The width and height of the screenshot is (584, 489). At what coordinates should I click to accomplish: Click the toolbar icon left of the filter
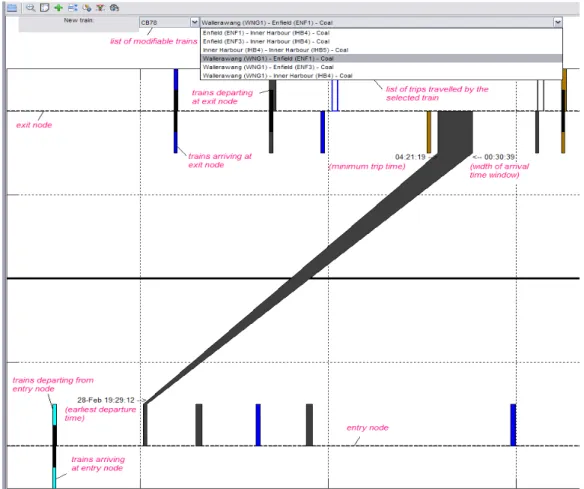coord(87,8)
